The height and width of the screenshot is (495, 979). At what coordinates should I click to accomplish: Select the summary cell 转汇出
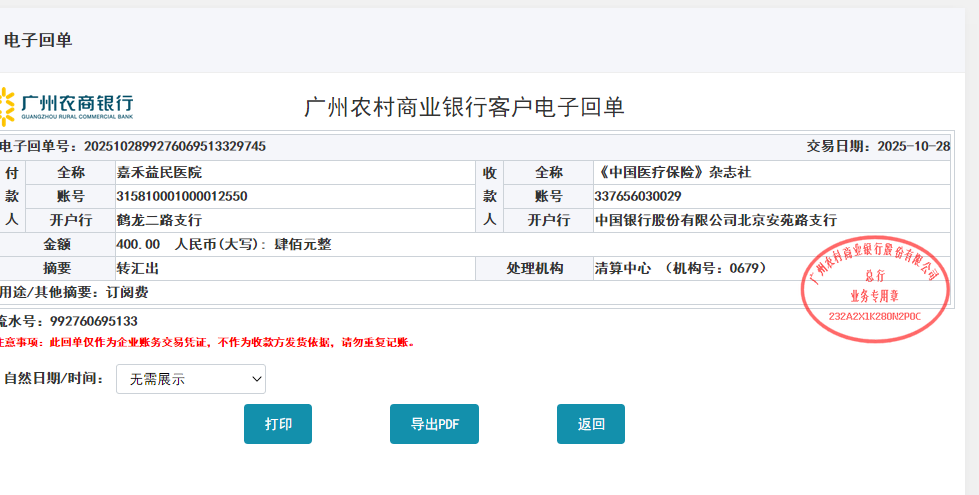(138, 268)
